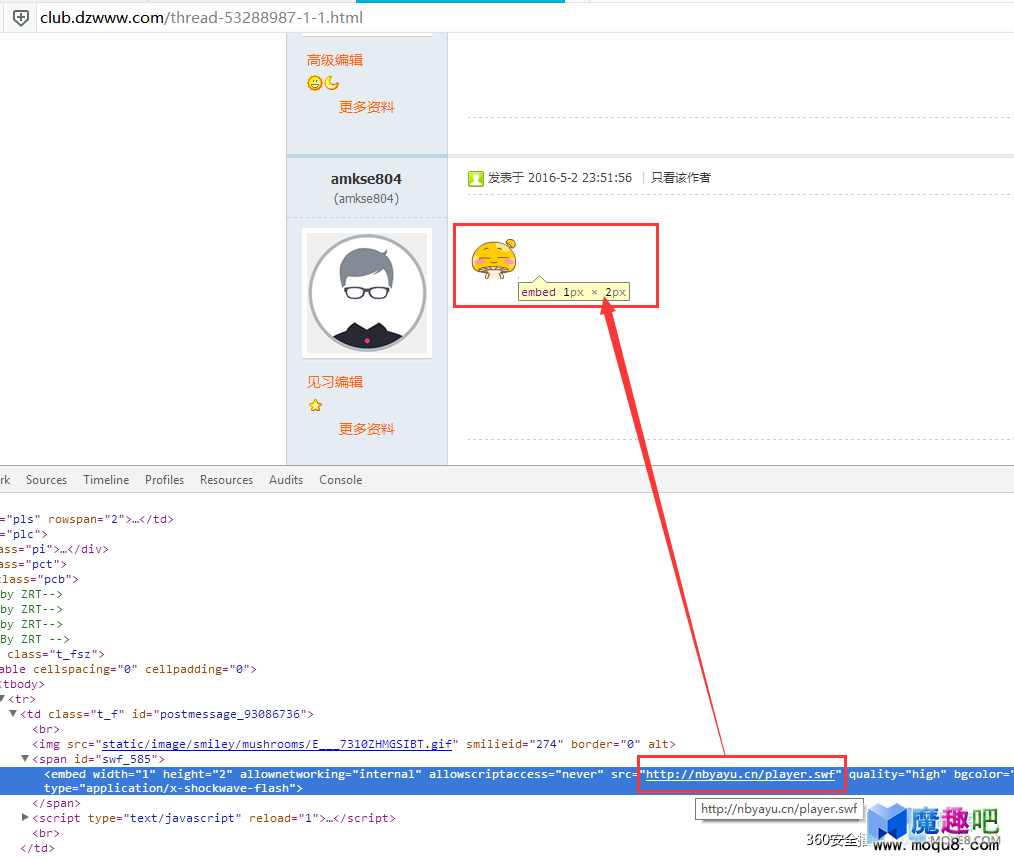
Task: Select the </span> closing tag row
Action: coord(56,803)
